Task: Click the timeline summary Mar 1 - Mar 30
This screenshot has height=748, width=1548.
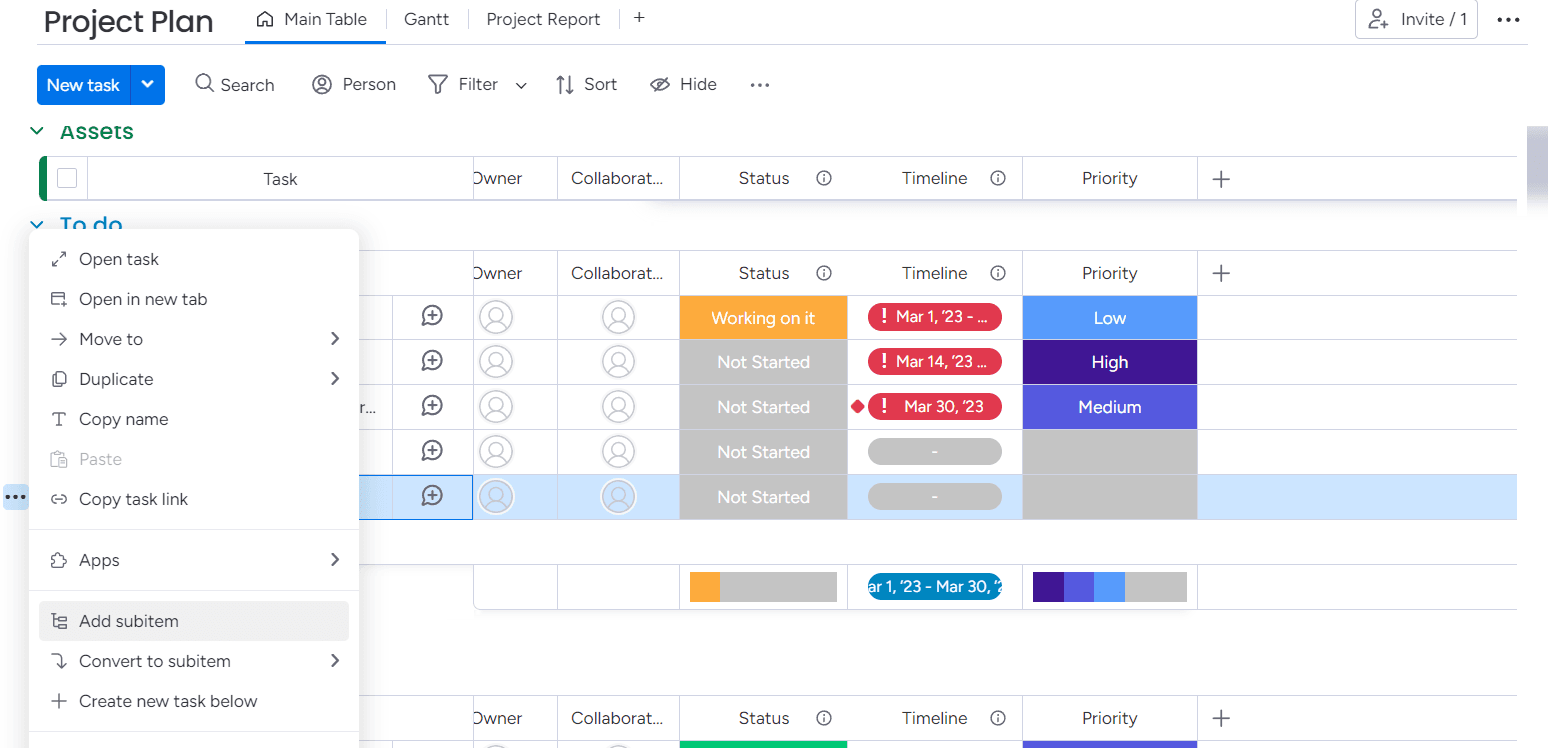Action: [x=935, y=587]
